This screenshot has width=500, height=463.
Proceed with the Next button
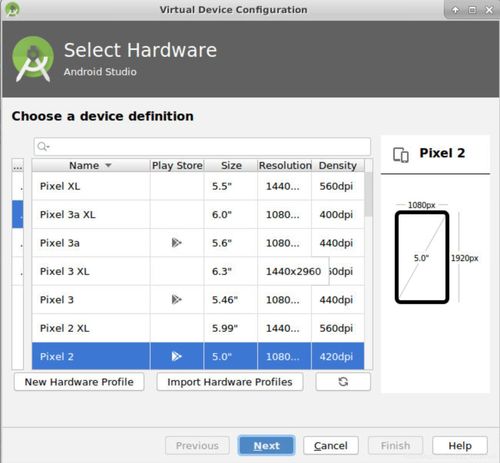coord(266,445)
